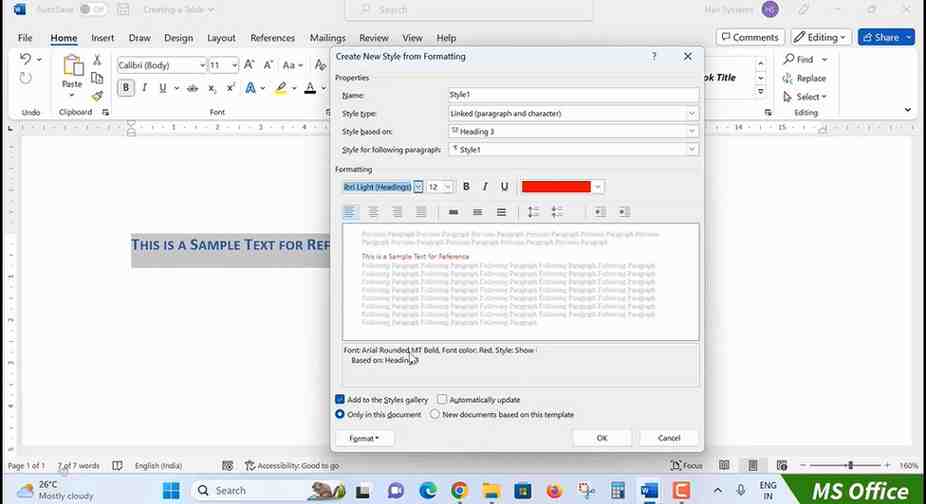Uncheck Add to the Styles gallery

click(x=341, y=400)
